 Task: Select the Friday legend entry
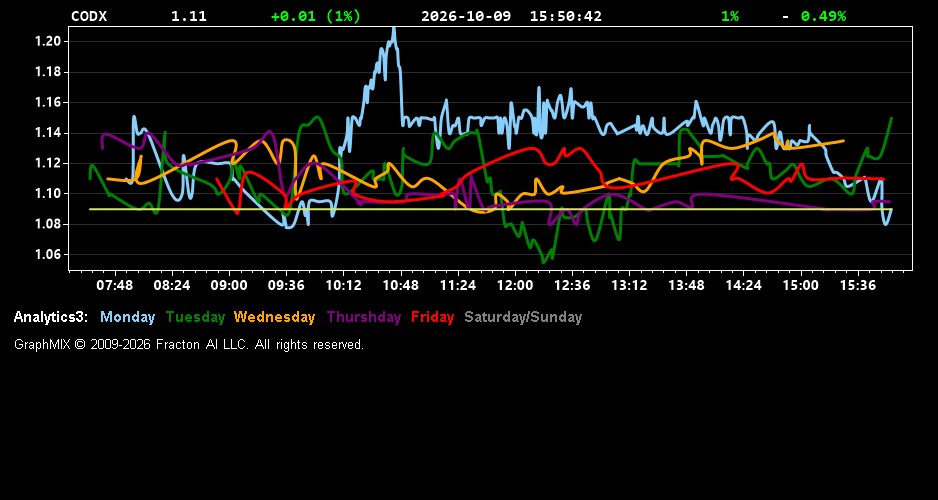(433, 317)
